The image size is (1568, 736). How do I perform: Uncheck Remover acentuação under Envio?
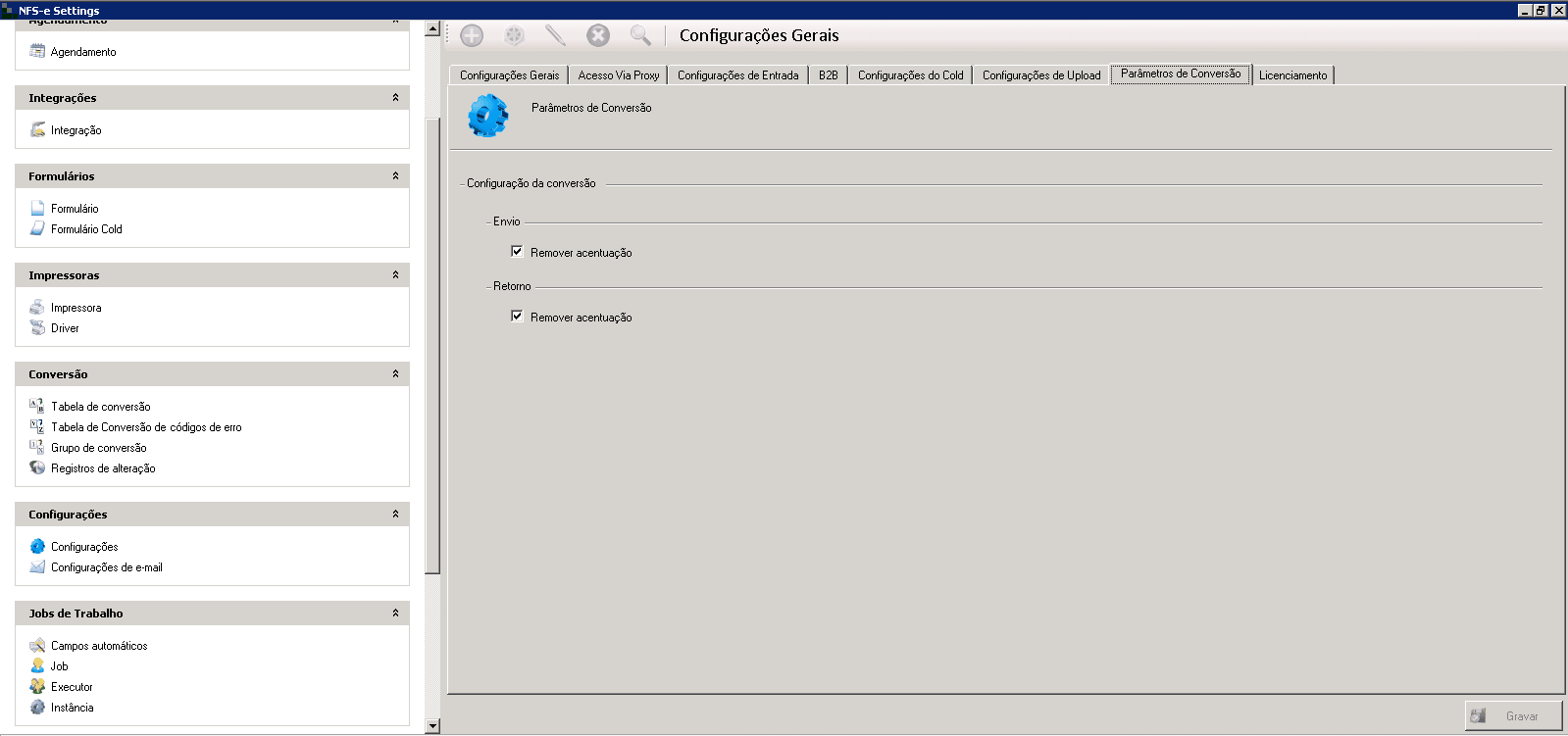click(517, 252)
